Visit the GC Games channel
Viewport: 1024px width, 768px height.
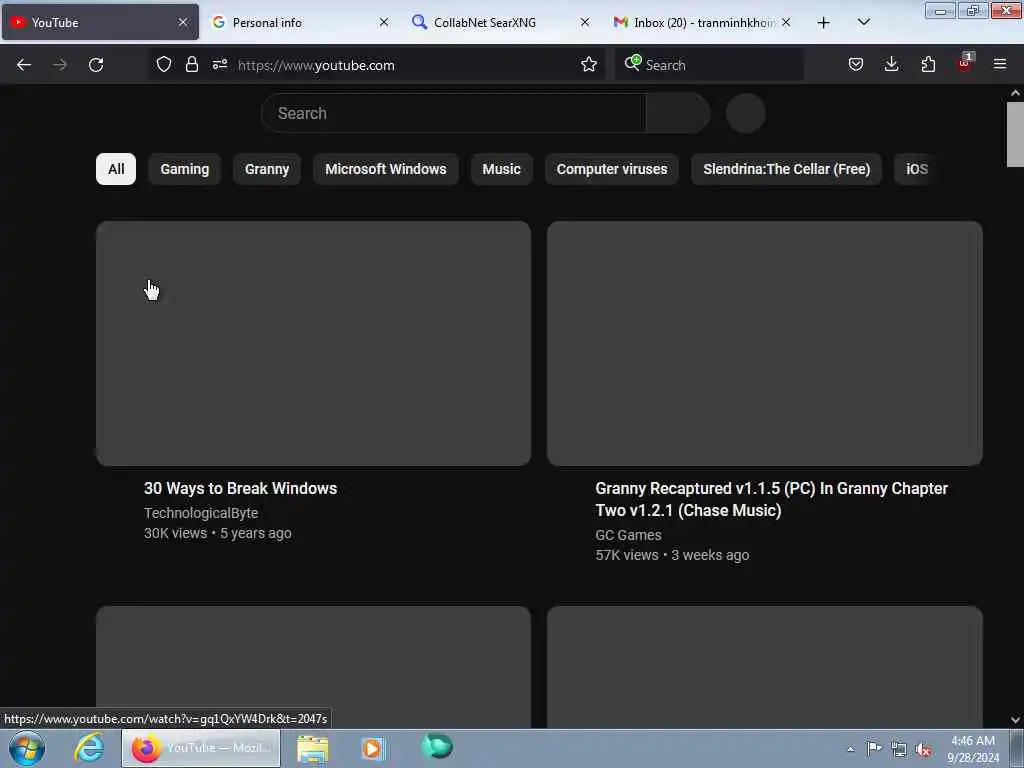(x=628, y=535)
